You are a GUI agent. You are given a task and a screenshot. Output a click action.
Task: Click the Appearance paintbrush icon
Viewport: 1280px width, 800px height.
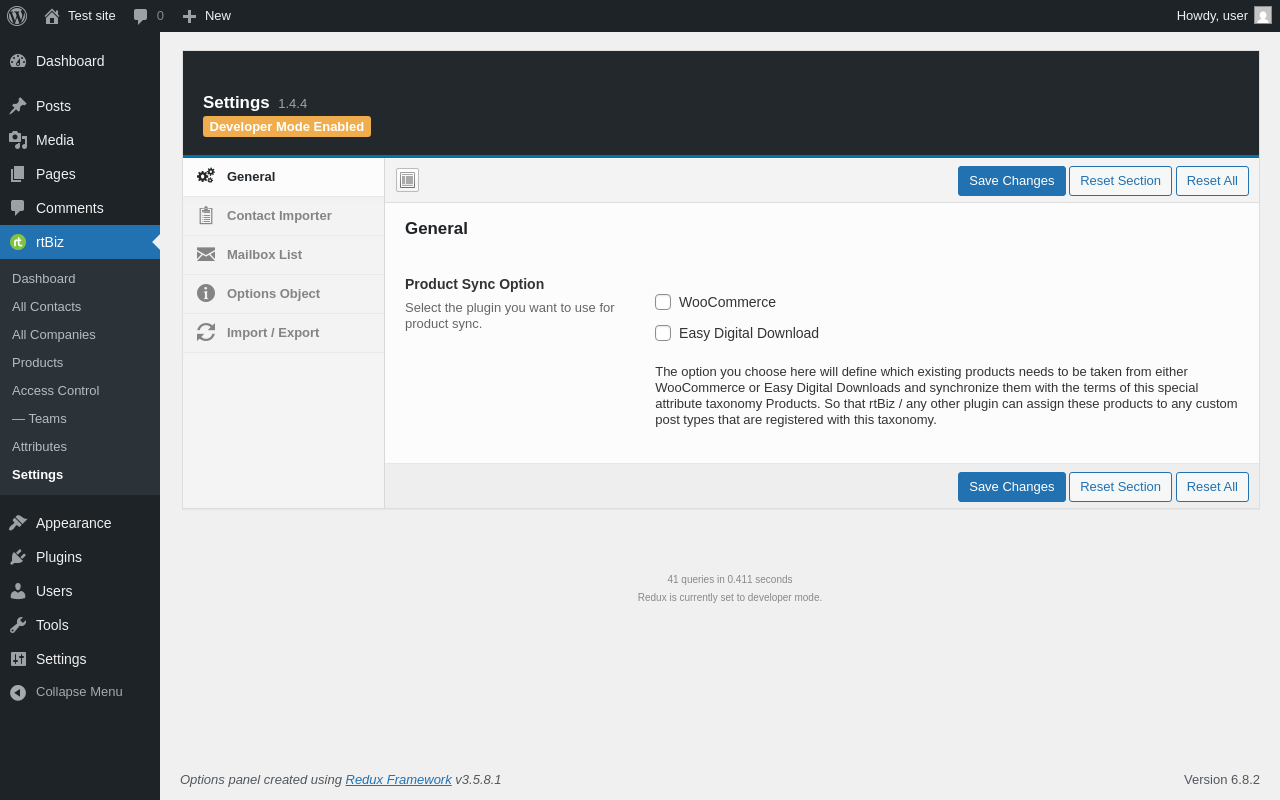pyautogui.click(x=18, y=523)
